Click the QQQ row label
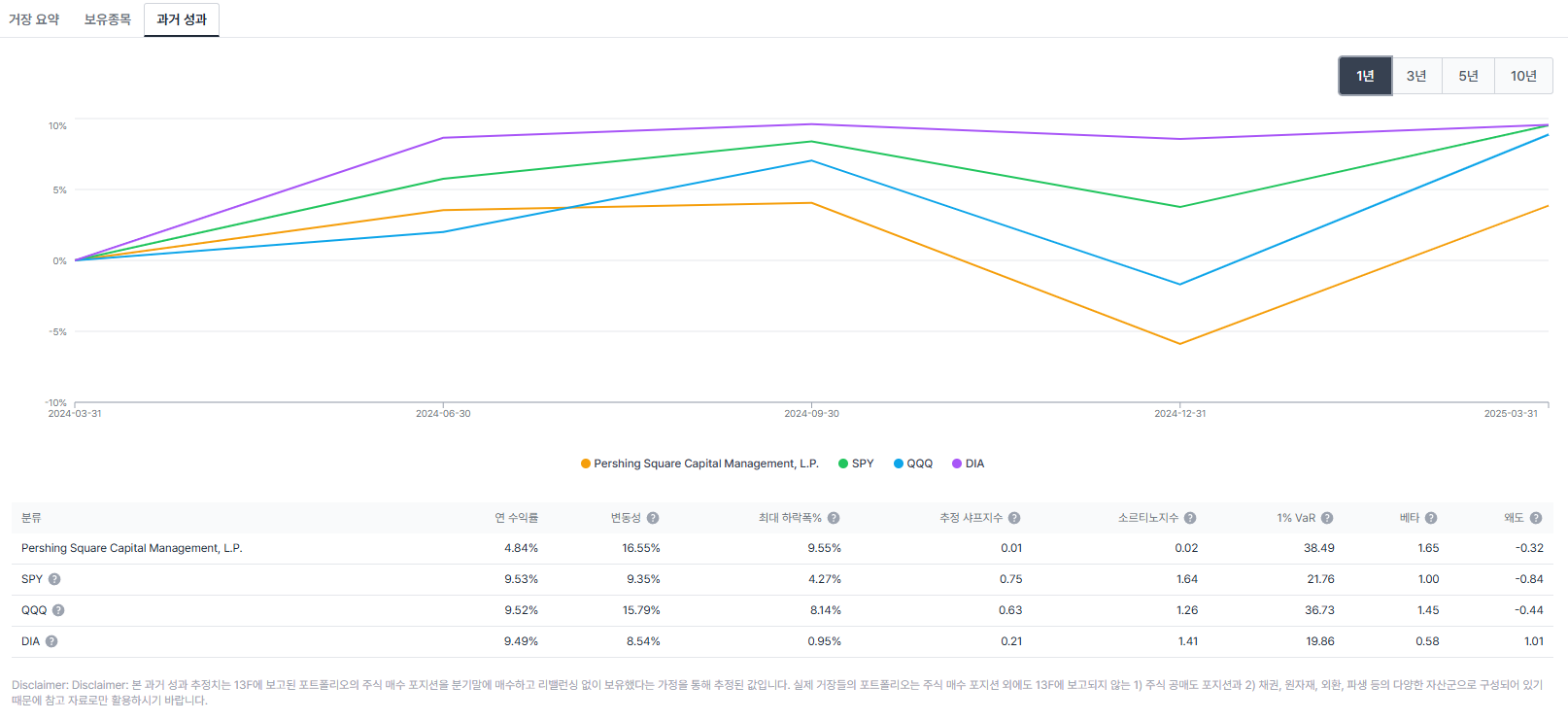 34,610
